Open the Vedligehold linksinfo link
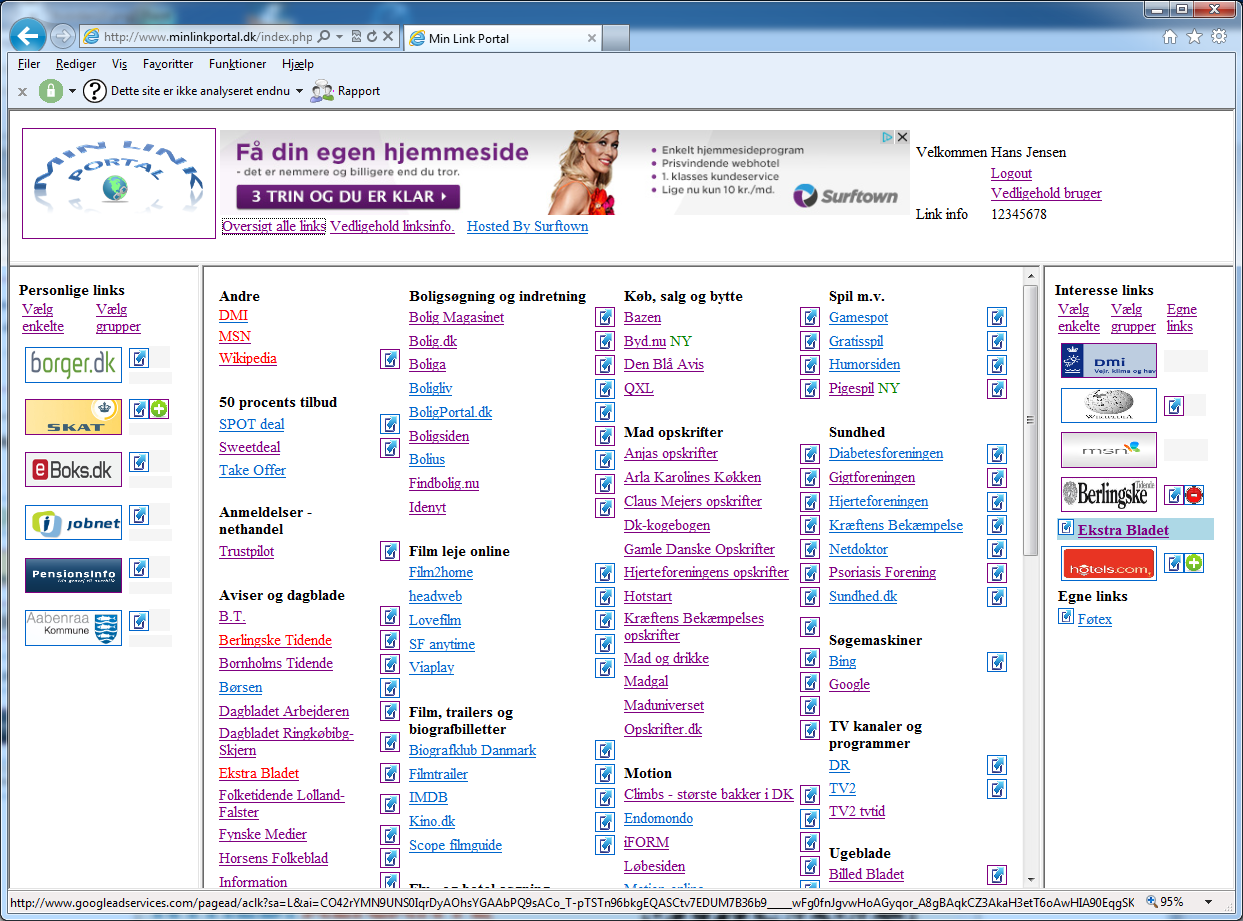Viewport: 1243px width, 921px height. tap(392, 226)
